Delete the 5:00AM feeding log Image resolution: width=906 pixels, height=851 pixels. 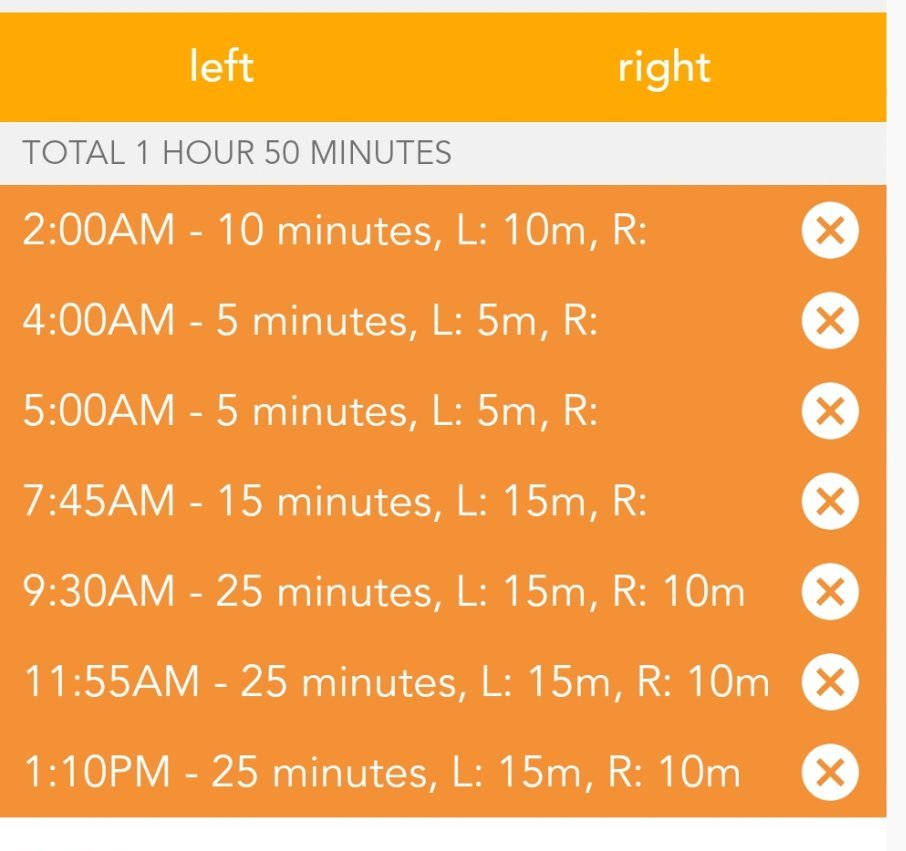[830, 411]
